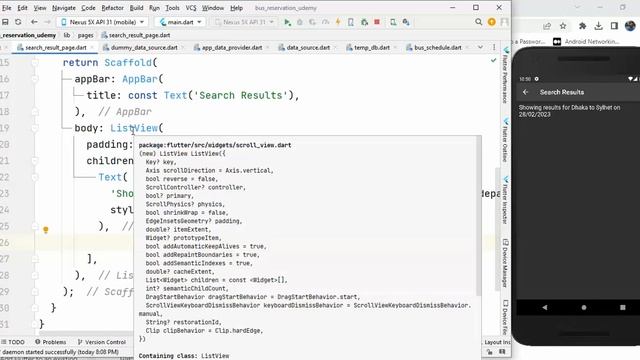This screenshot has height=360, width=640.
Task: Navigate forward using the right arrow icon
Action: pos(47,22)
